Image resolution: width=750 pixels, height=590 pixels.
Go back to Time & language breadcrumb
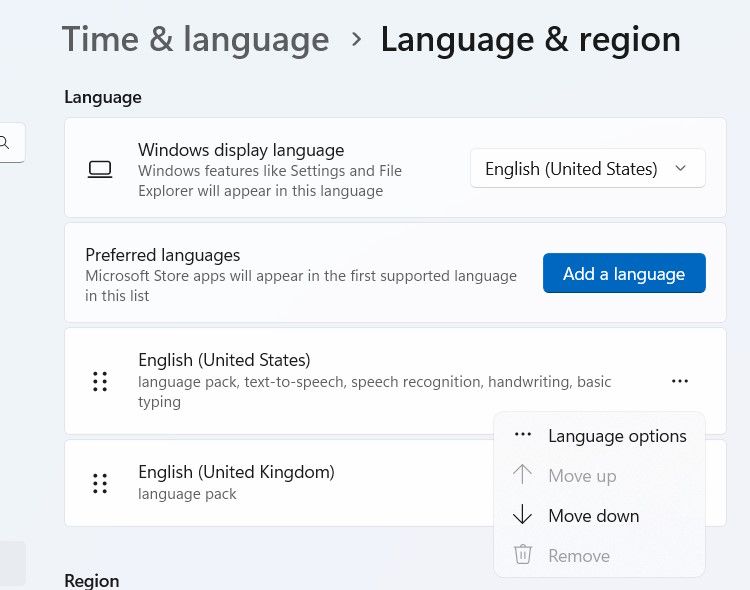195,40
